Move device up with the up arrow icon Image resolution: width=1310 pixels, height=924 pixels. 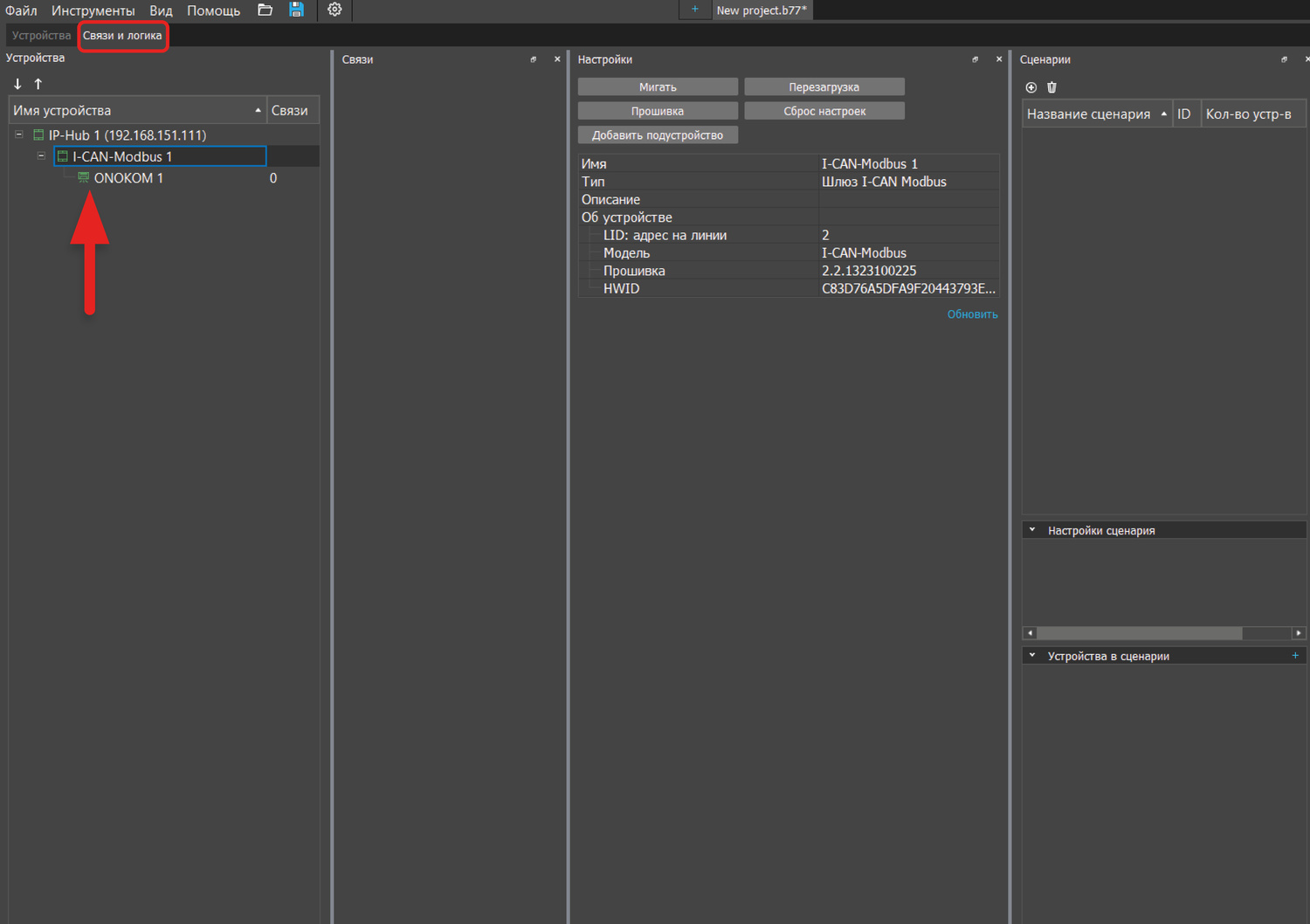(x=38, y=84)
